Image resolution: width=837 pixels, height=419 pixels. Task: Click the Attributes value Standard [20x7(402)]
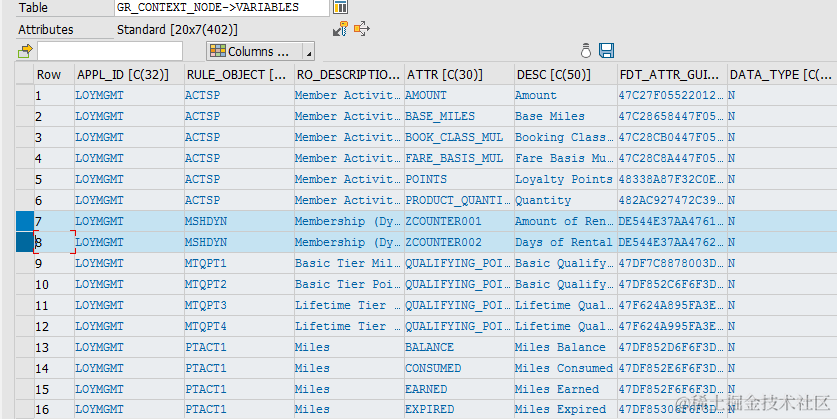177,29
